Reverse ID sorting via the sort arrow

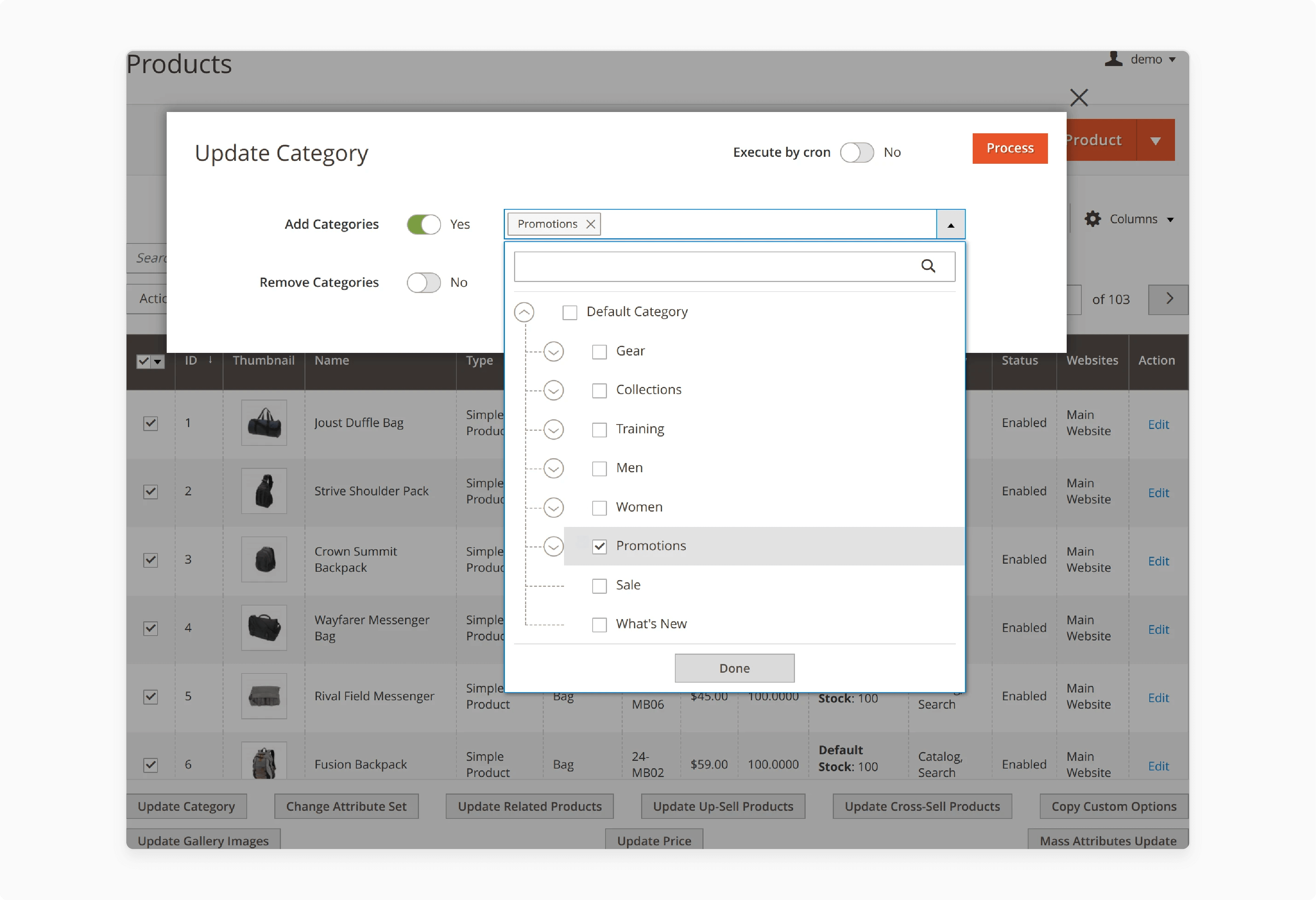210,359
